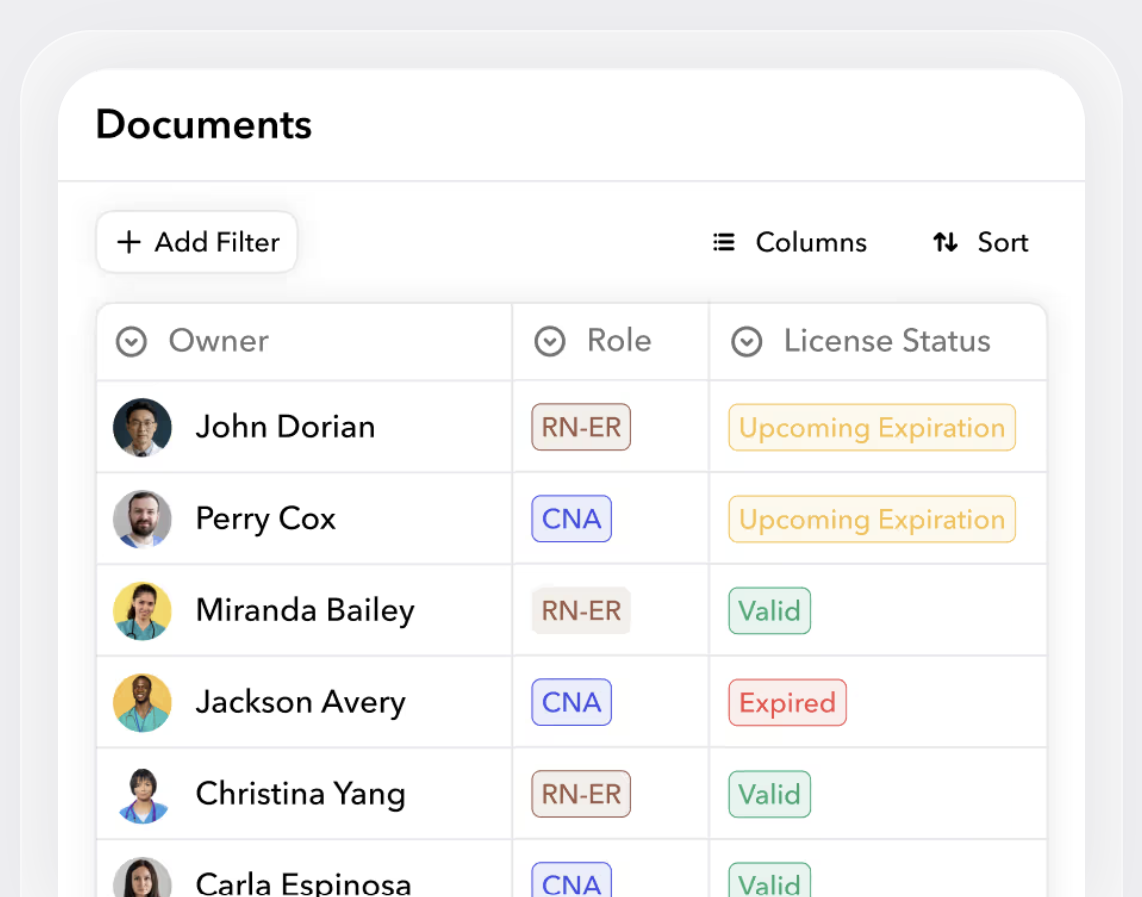Click Carla Espinosa's Valid status badge
This screenshot has width=1142, height=897.
(770, 880)
